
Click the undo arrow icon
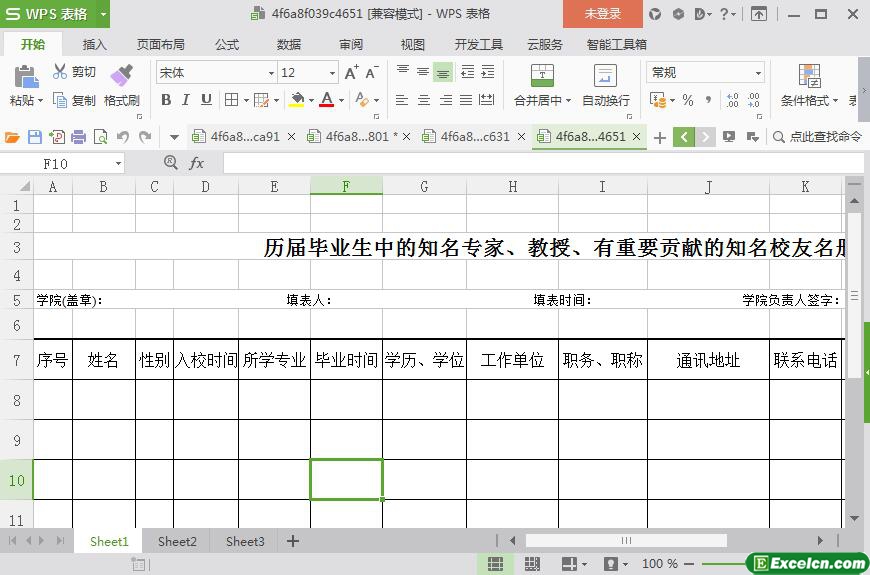pos(123,137)
